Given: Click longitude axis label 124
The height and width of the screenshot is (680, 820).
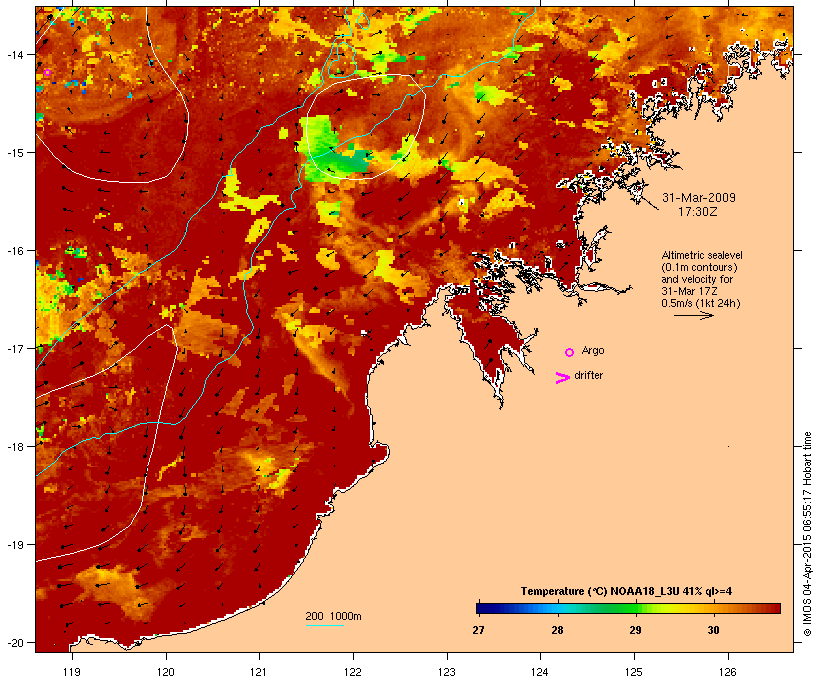Looking at the screenshot, I should coord(540,672).
